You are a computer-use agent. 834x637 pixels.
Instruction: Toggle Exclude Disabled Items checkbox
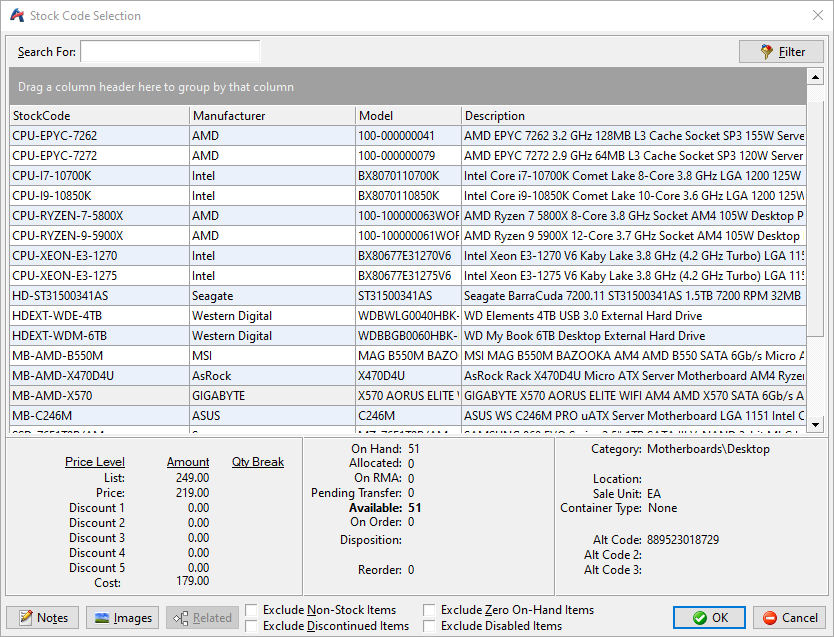[430, 626]
